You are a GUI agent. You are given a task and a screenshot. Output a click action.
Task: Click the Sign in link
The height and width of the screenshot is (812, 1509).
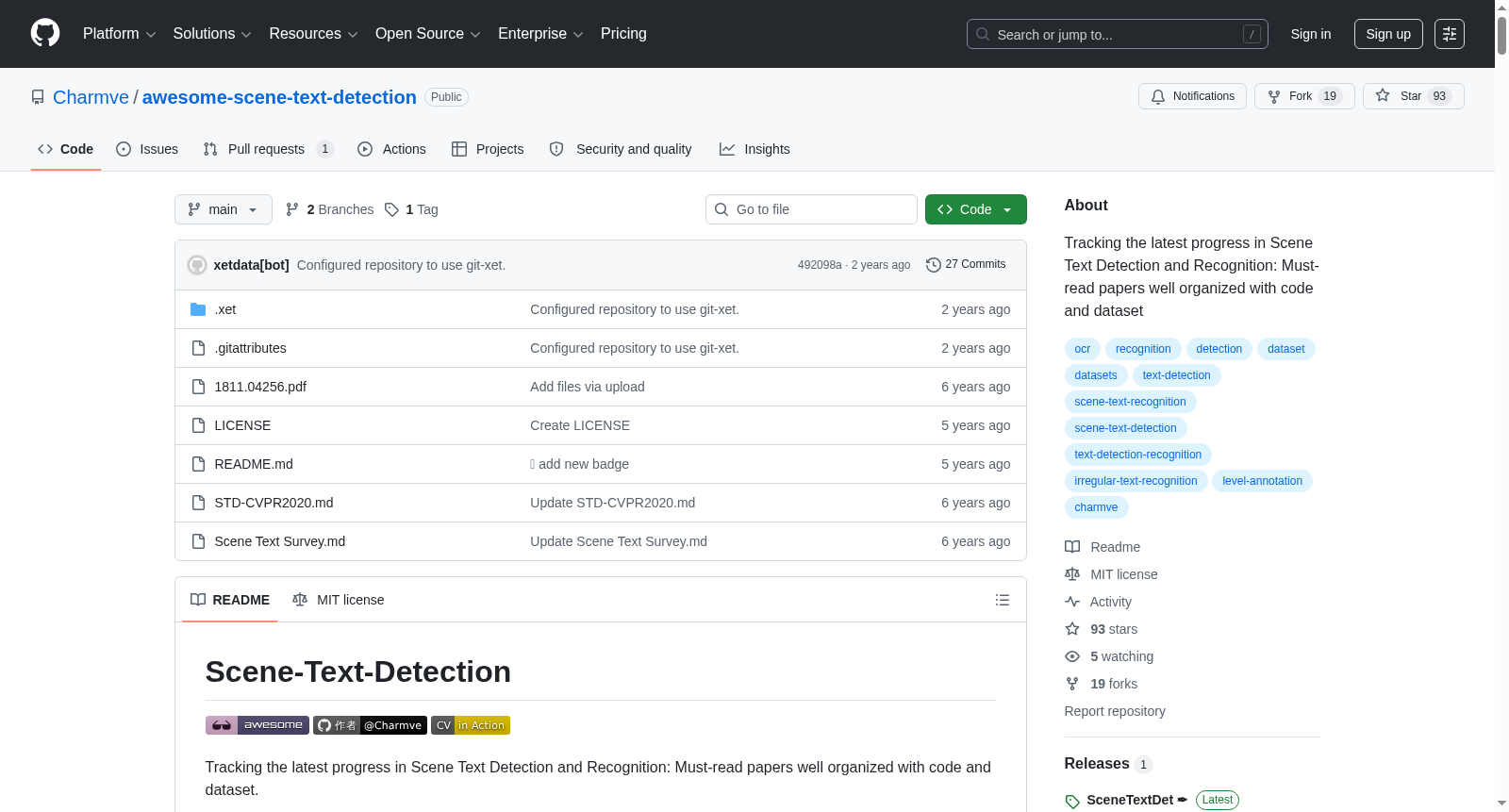tap(1311, 34)
